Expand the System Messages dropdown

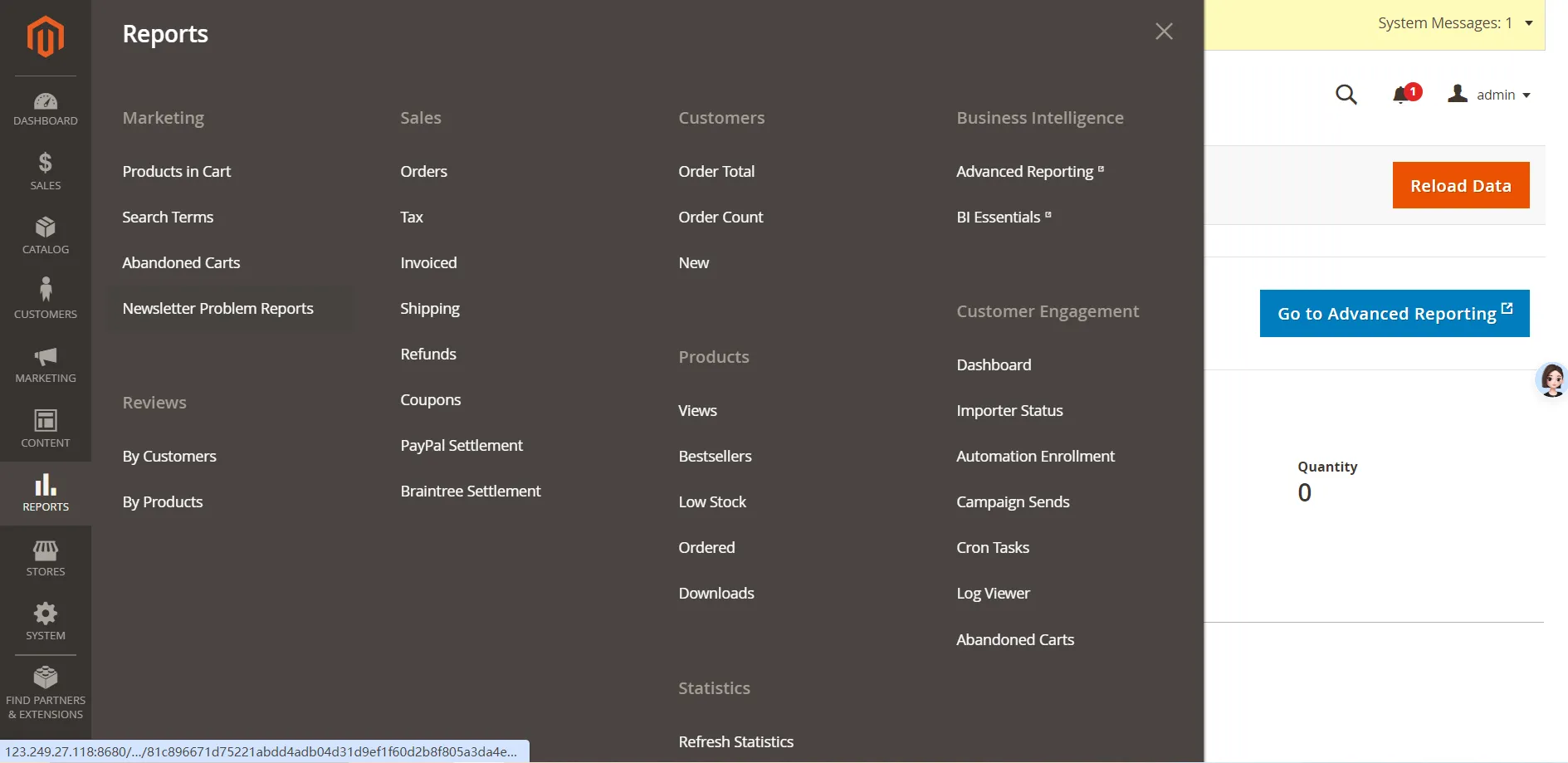pos(1455,23)
